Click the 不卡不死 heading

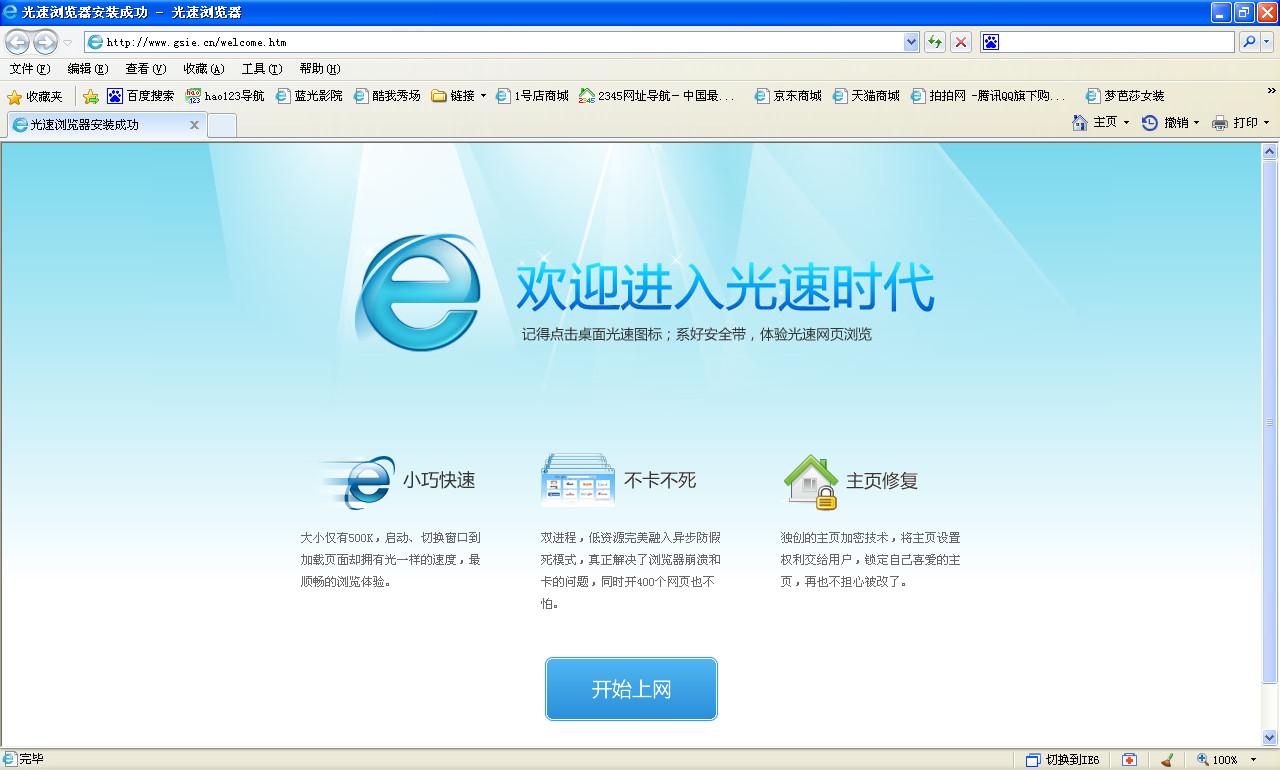[x=660, y=480]
